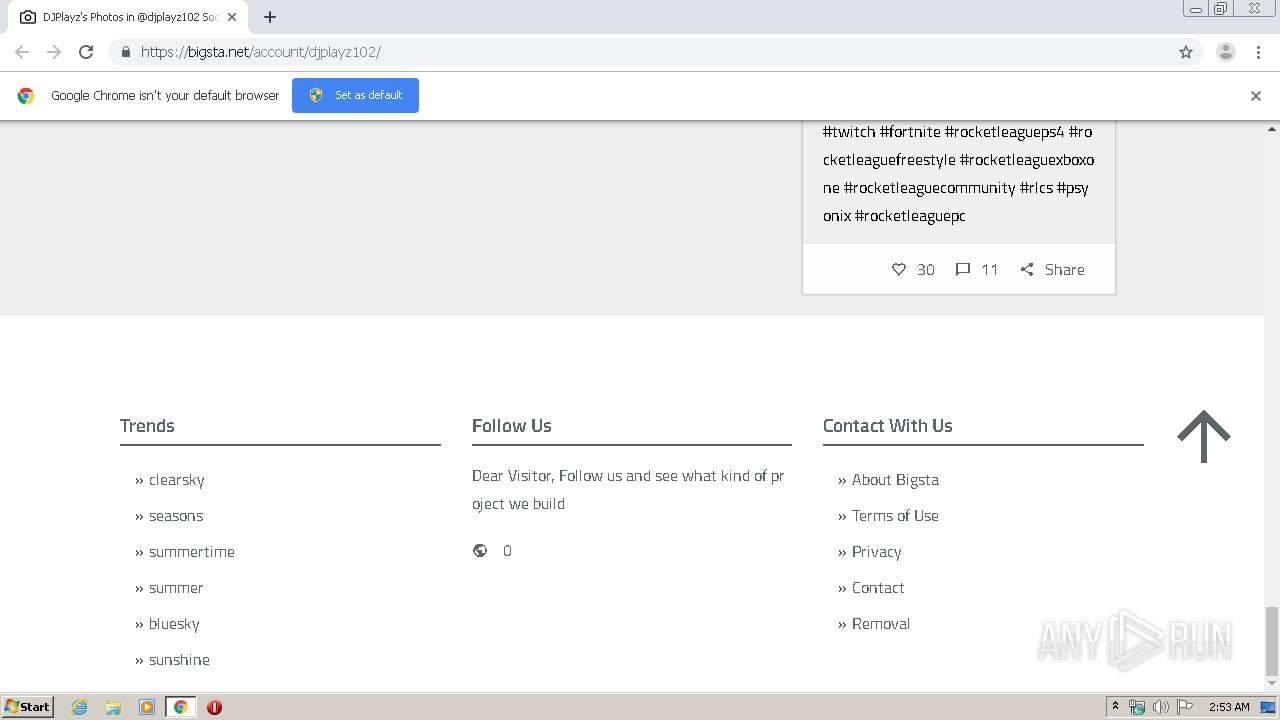This screenshot has height=720, width=1280.
Task: Open the summer trend link
Action: (176, 588)
